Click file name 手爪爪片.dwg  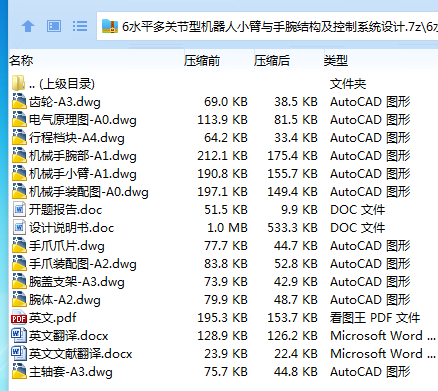coord(67,246)
